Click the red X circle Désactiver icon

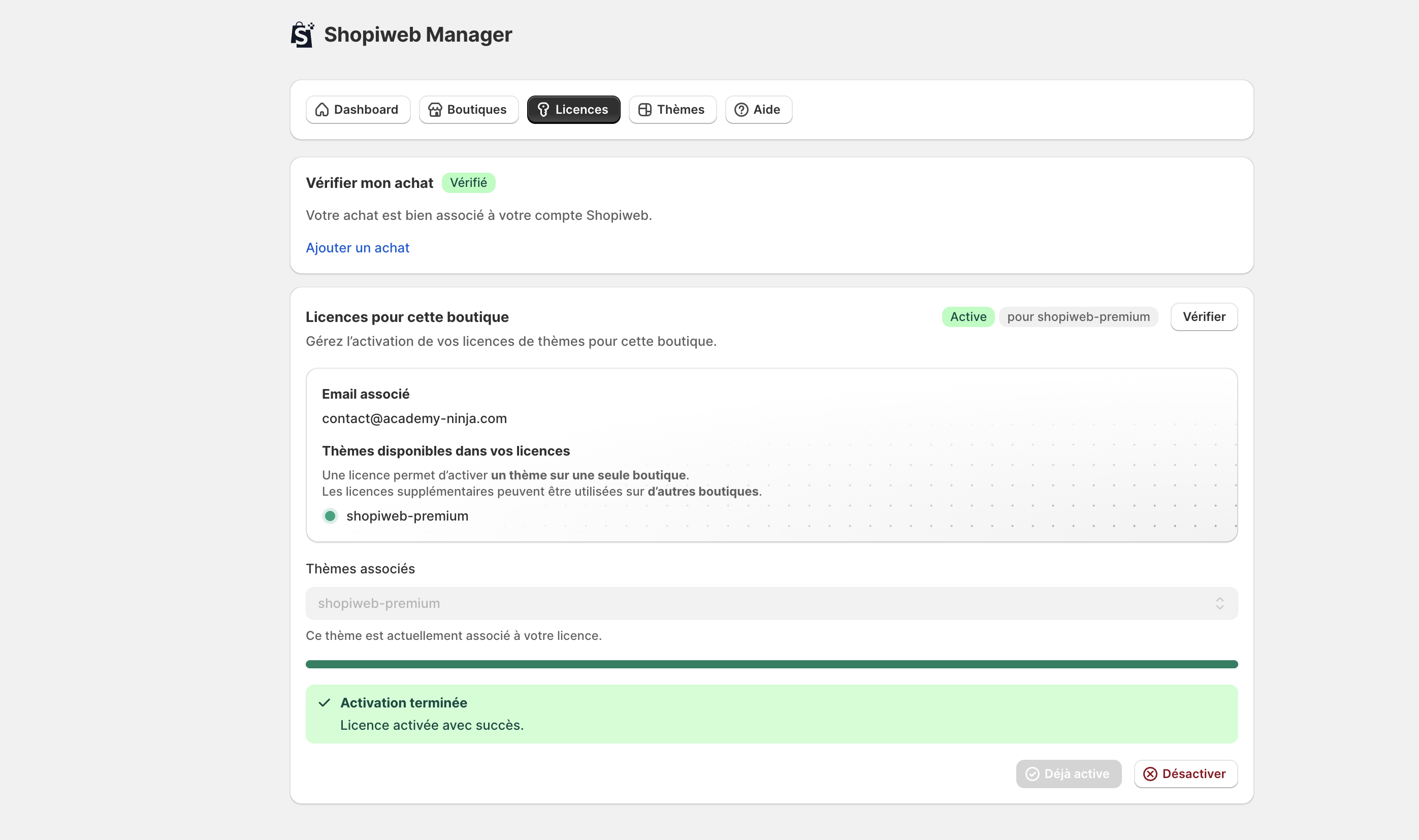1150,774
